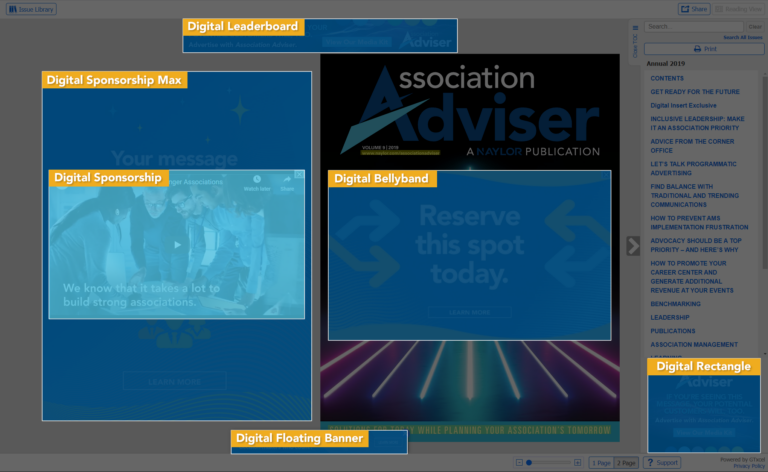The height and width of the screenshot is (472, 768).
Task: Open the Privacy Policy link
Action: click(x=749, y=466)
